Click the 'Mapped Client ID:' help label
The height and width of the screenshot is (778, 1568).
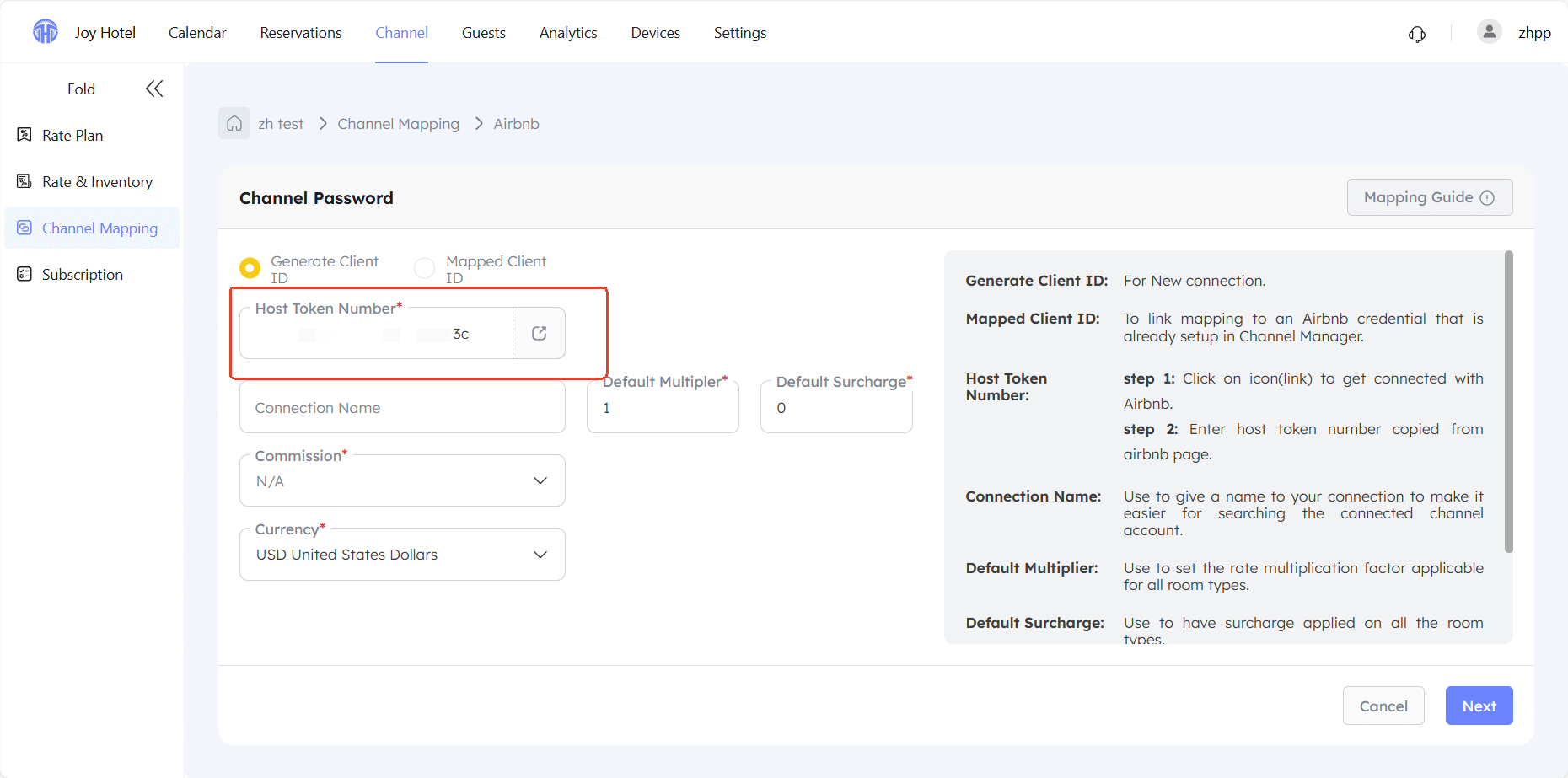pyautogui.click(x=1033, y=319)
